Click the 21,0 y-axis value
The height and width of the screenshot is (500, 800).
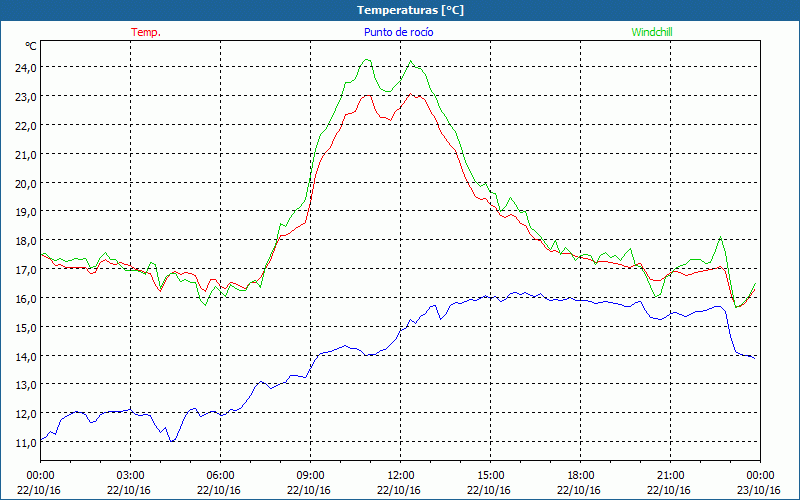click(x=26, y=155)
